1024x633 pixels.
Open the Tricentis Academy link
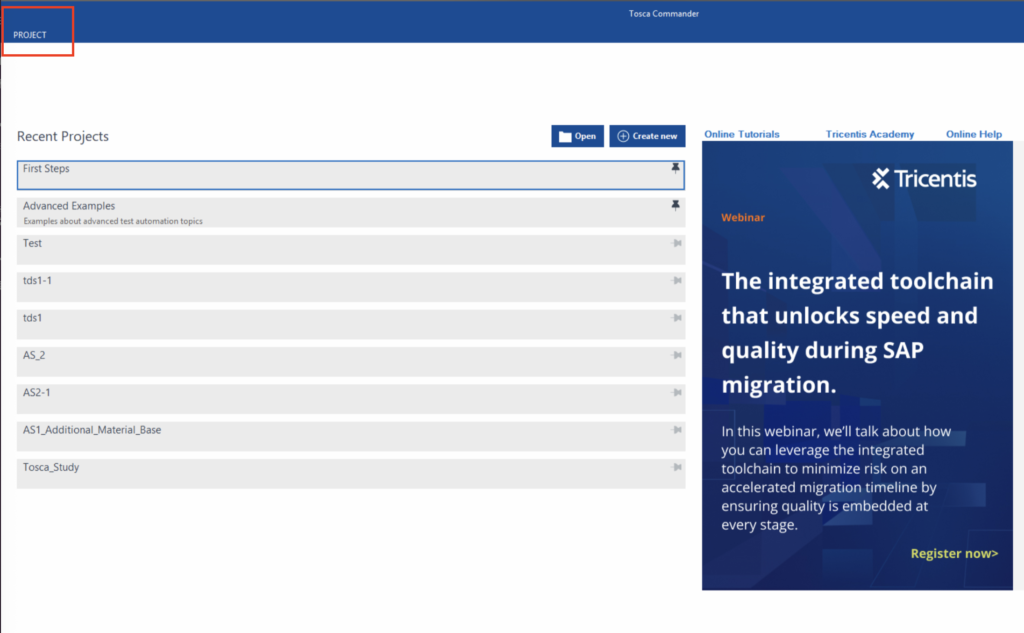point(869,134)
